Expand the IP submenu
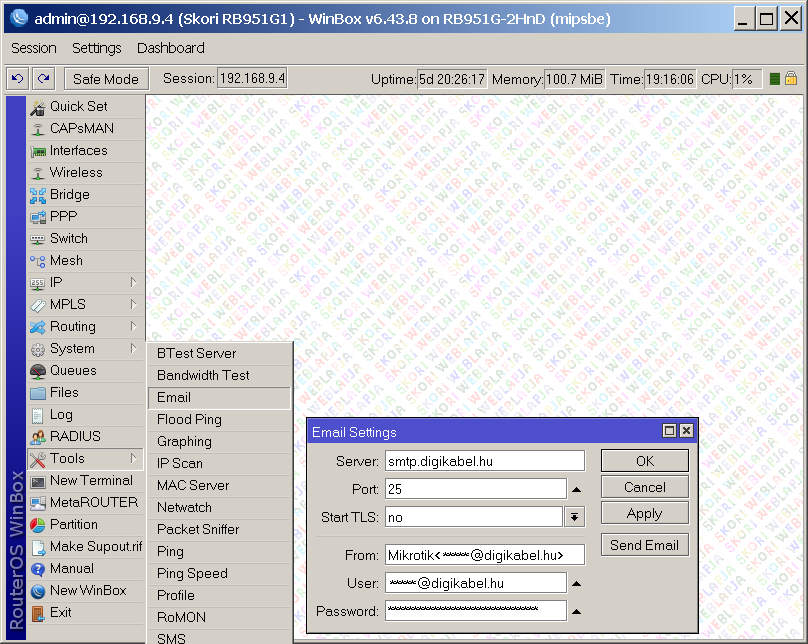This screenshot has width=808, height=644. 133,283
